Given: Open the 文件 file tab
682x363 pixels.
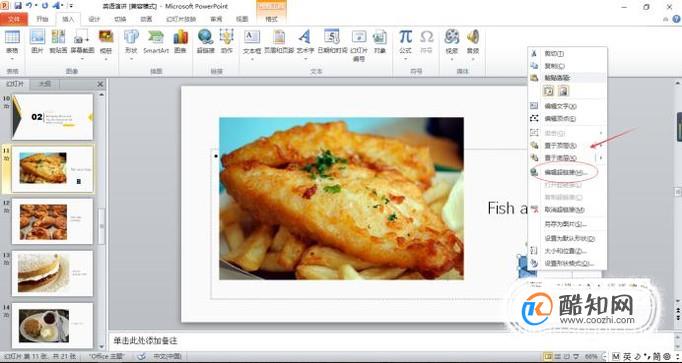Looking at the screenshot, I should [x=14, y=19].
